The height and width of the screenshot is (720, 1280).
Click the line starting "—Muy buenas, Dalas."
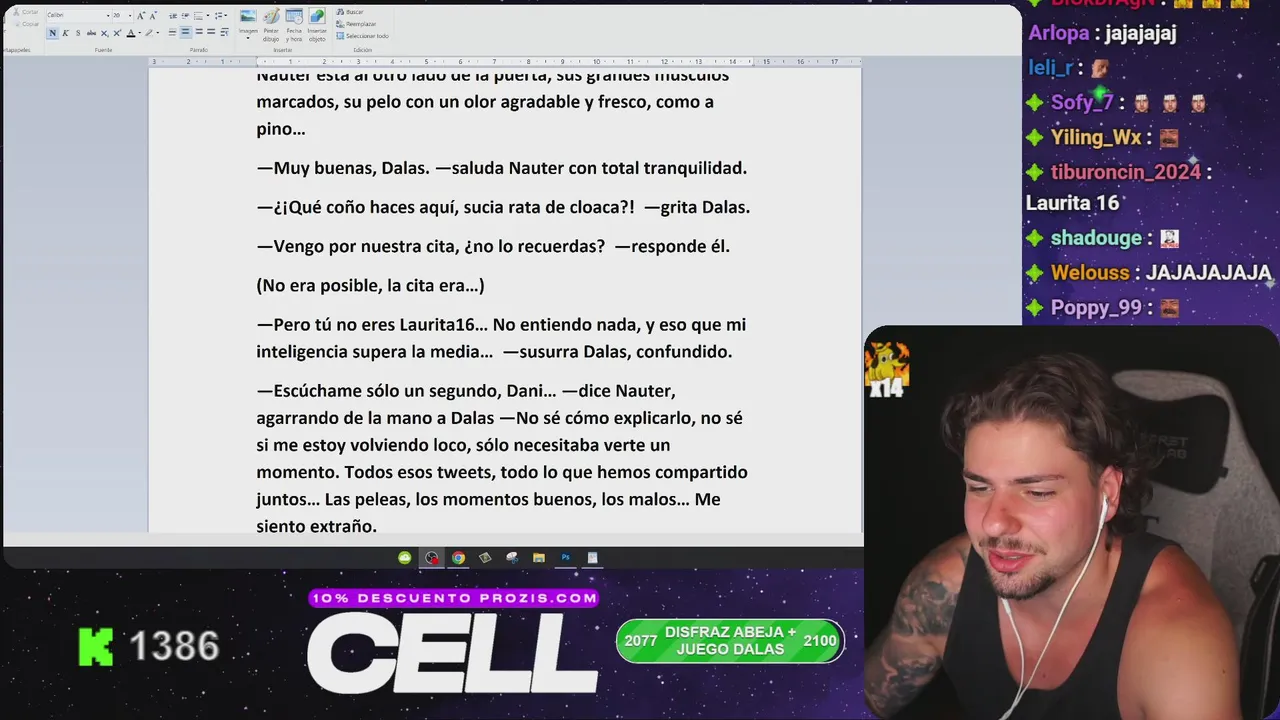[x=502, y=168]
